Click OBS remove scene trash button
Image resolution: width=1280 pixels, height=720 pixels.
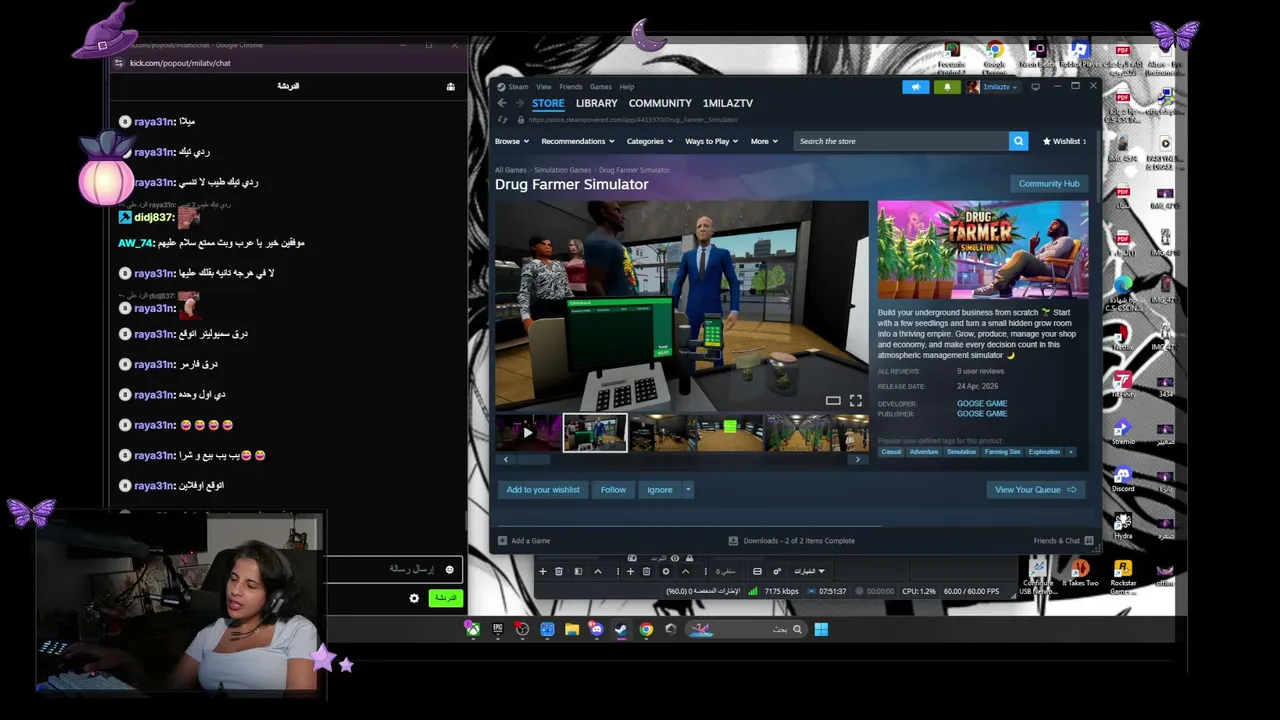pyautogui.click(x=559, y=572)
